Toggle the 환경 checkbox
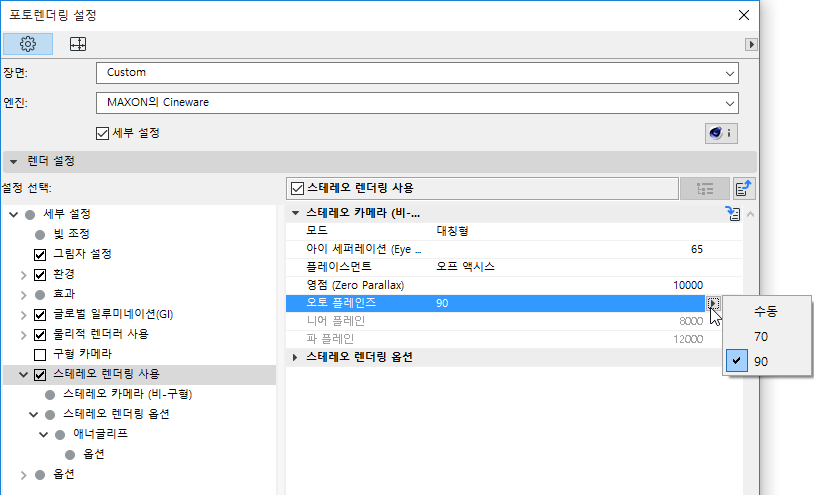814x495 pixels. click(x=40, y=274)
